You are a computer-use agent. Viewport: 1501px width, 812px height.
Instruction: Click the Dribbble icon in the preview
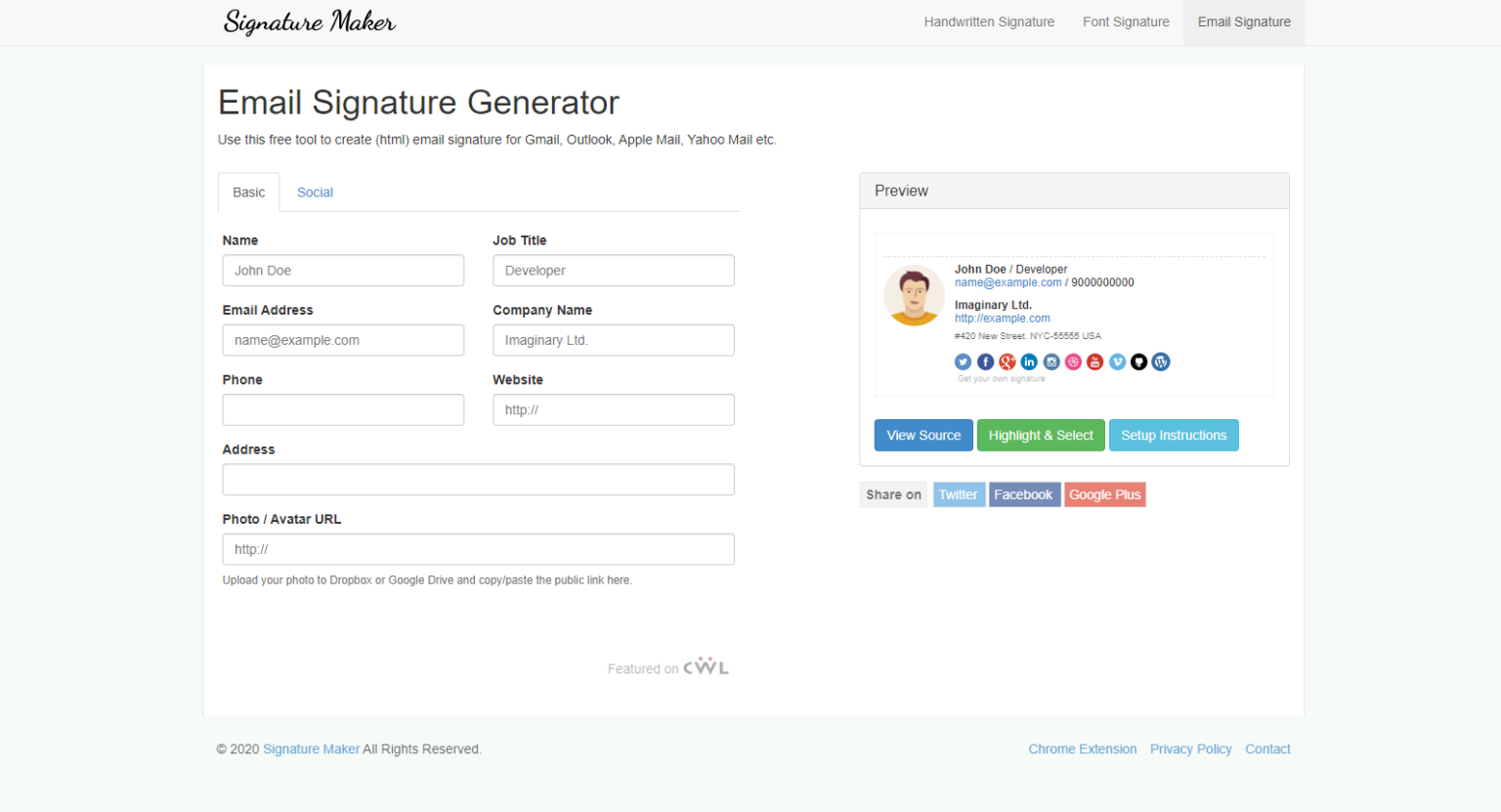point(1072,362)
